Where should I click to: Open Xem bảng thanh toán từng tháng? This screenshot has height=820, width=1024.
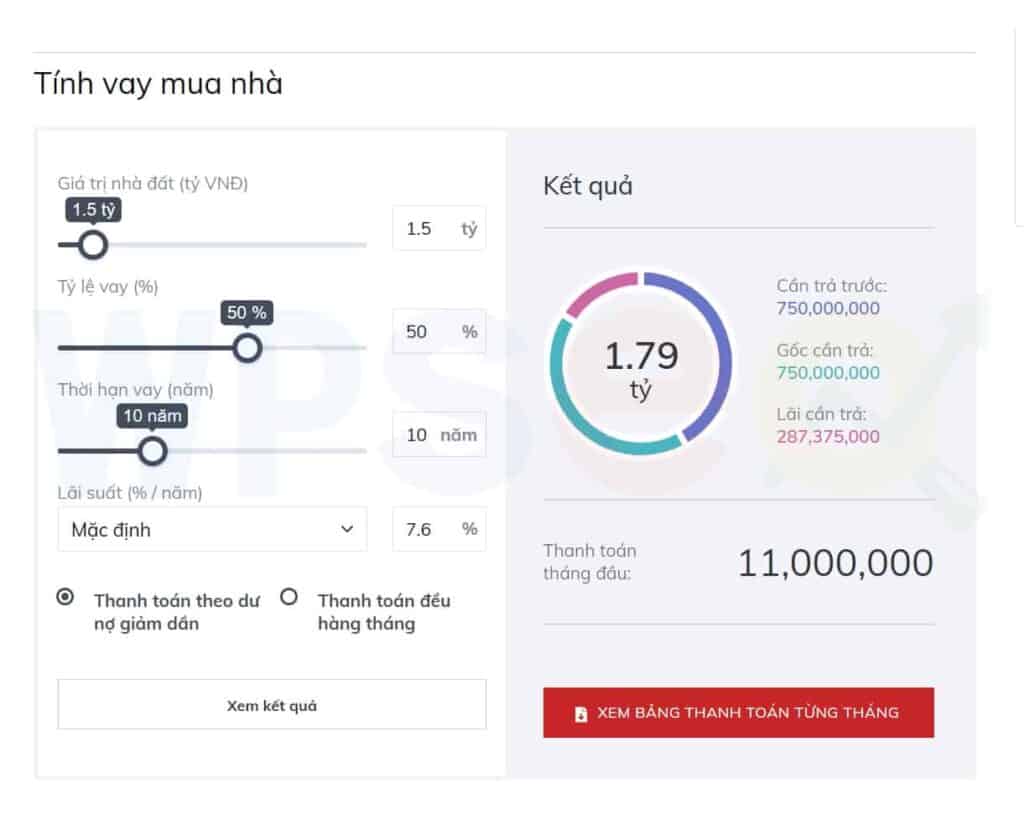tap(738, 713)
